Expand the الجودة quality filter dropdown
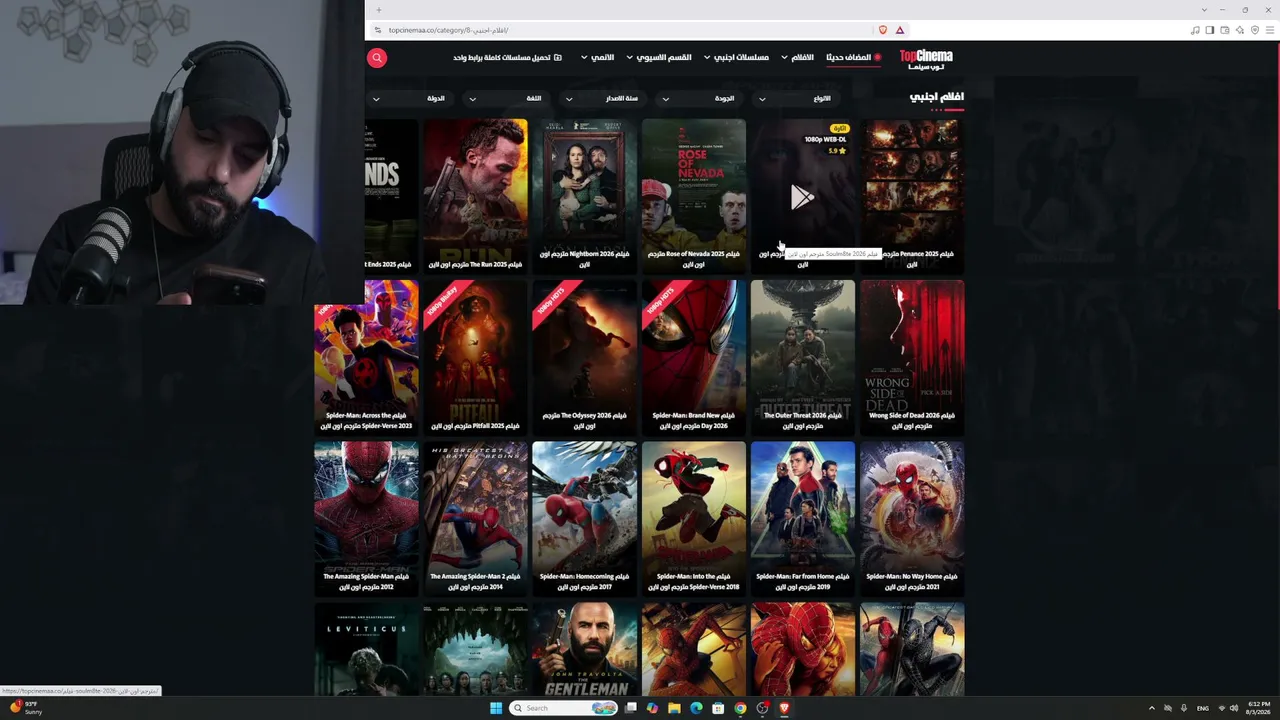This screenshot has height=720, width=1280. (697, 99)
